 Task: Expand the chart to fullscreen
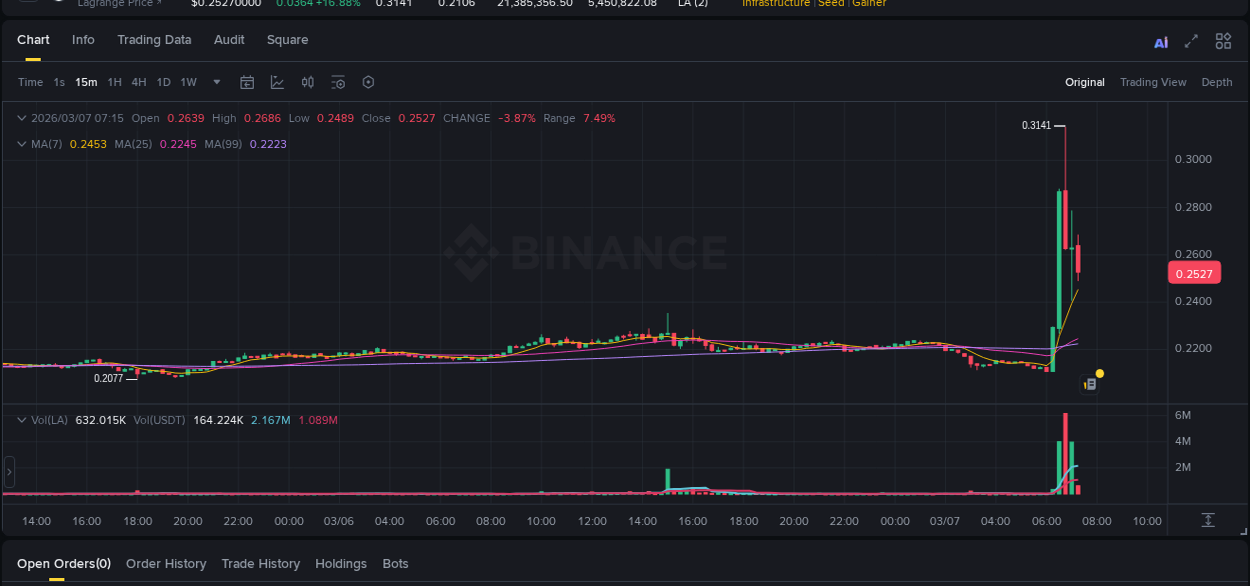coord(1191,41)
